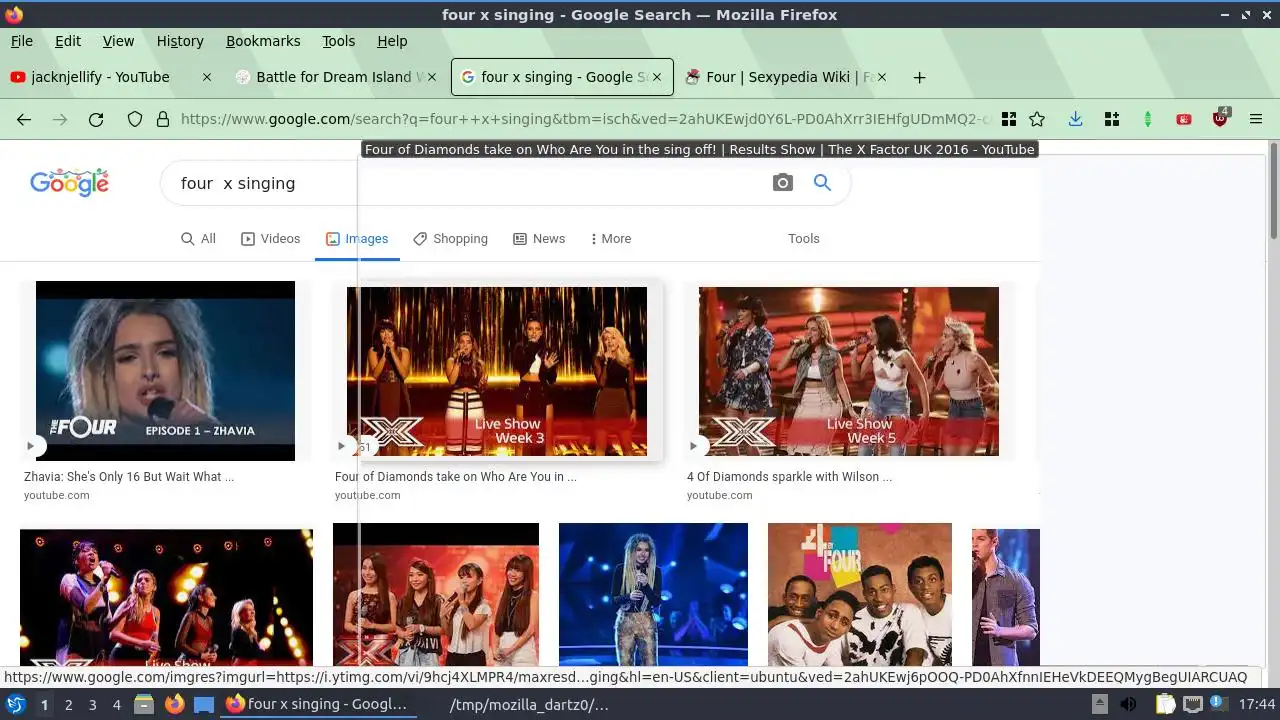Switch to Battle for Dream Island tab
Screen dimensions: 1280x720
[x=336, y=77]
